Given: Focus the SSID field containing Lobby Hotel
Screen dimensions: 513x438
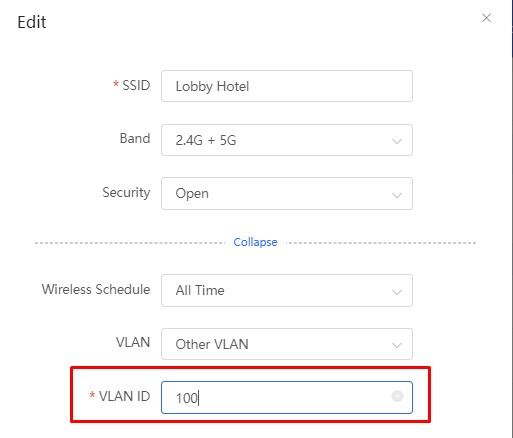Looking at the screenshot, I should tap(287, 86).
